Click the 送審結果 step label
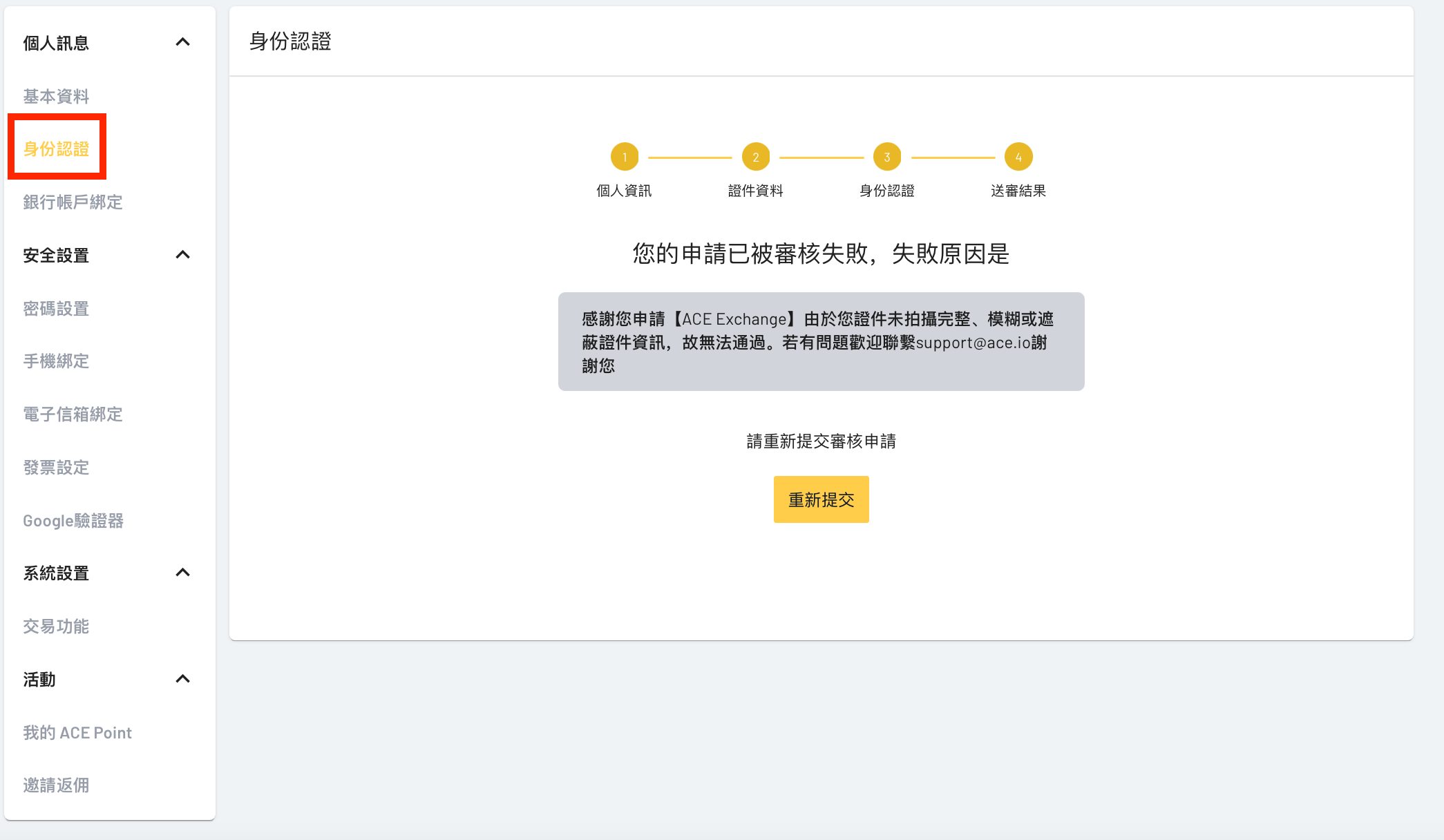The width and height of the screenshot is (1444, 840). (1018, 191)
